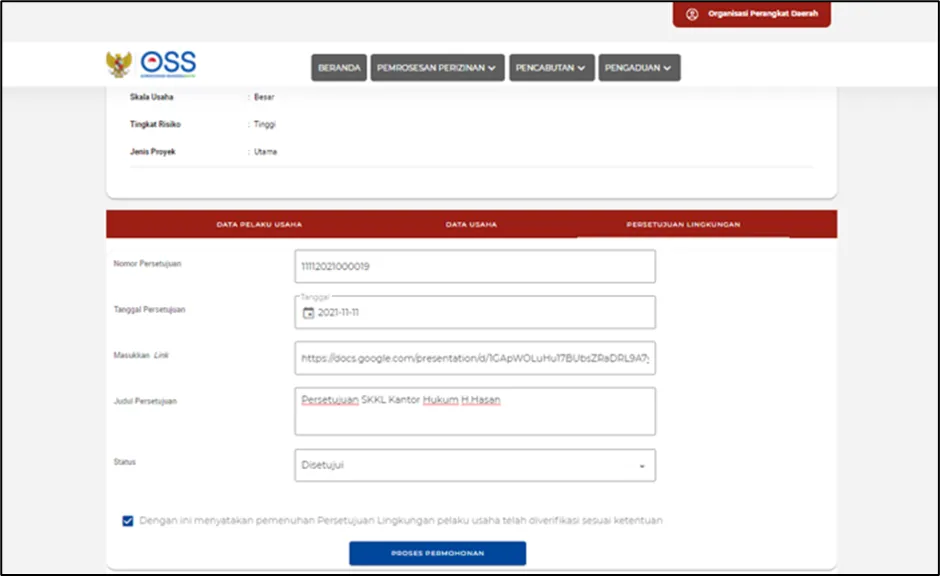Click the Garuda emblem logo
Image resolution: width=940 pixels, height=576 pixels.
click(x=119, y=65)
